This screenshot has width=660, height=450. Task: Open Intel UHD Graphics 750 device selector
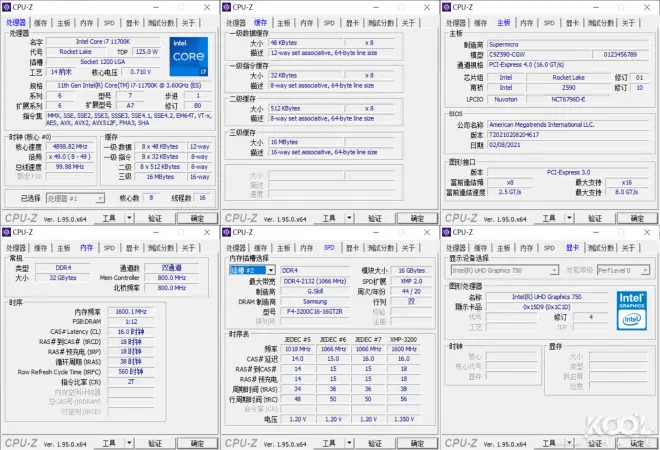[x=505, y=270]
